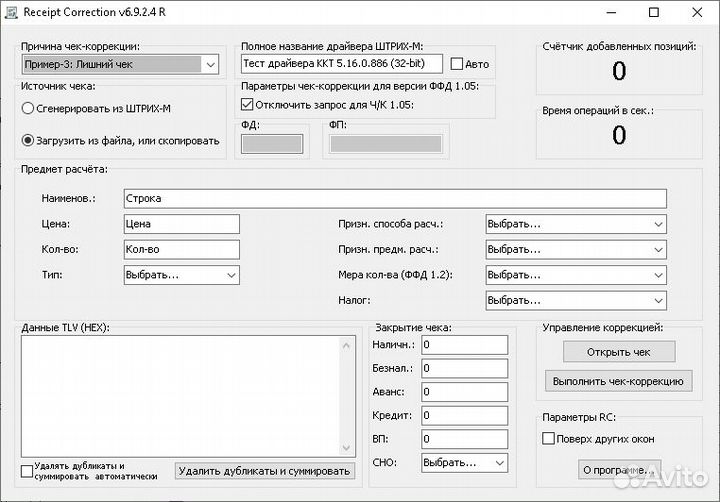Close the Receipt Correction window

[697, 13]
